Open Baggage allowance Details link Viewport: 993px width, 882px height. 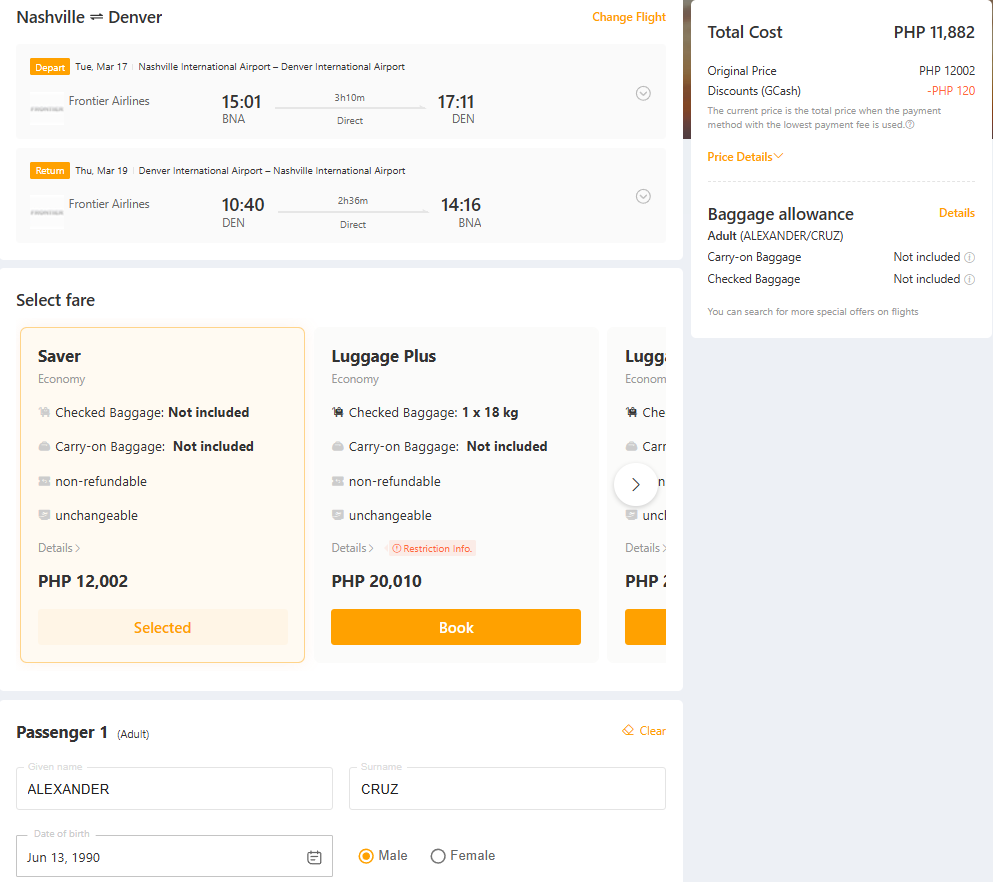956,213
